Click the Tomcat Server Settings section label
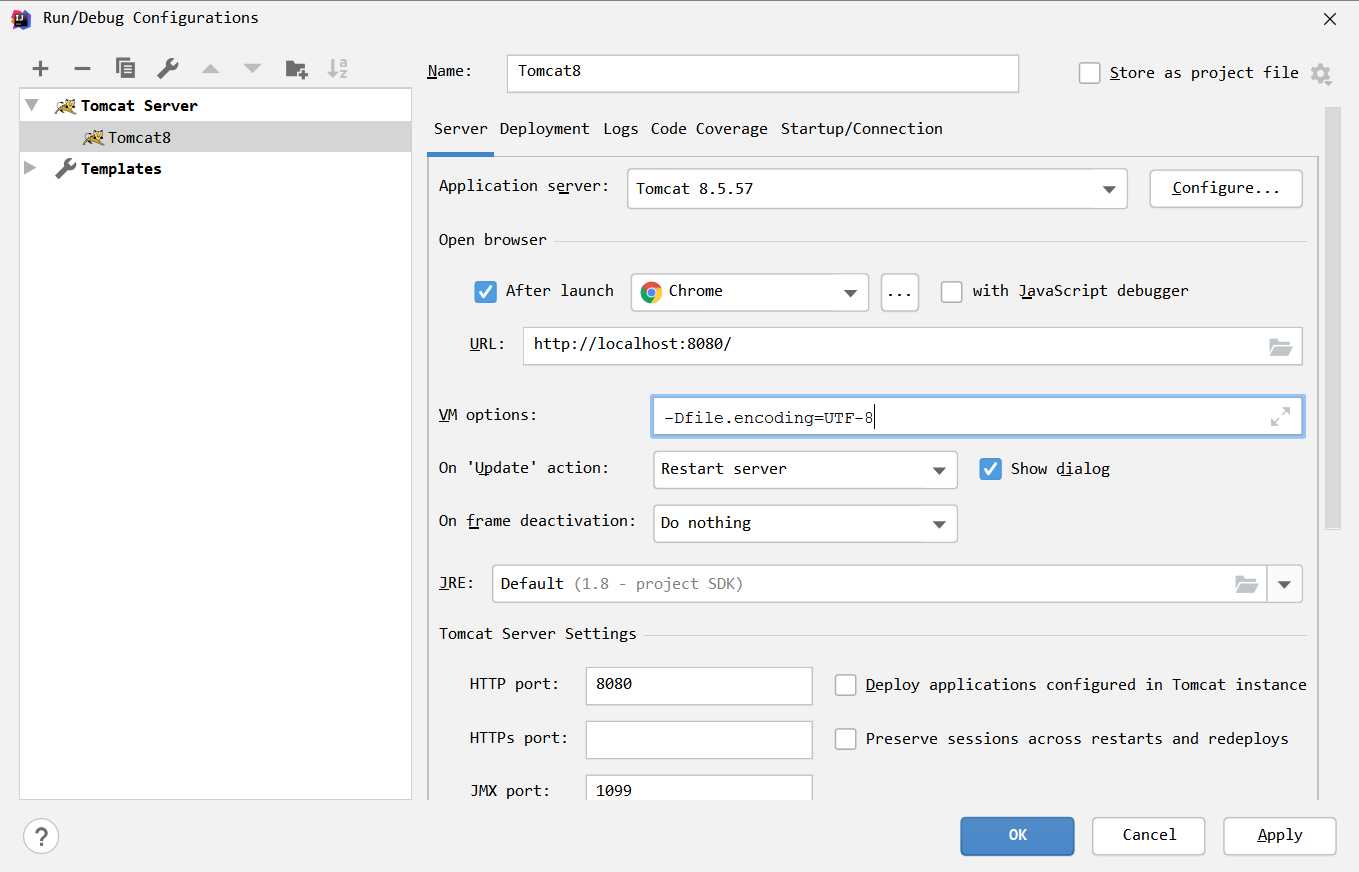Screen dimensions: 1359x872 tap(538, 634)
